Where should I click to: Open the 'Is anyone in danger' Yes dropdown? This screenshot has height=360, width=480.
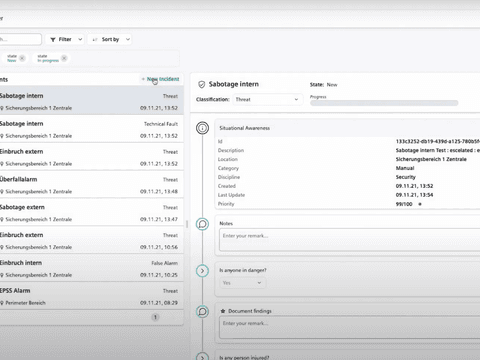tap(242, 283)
